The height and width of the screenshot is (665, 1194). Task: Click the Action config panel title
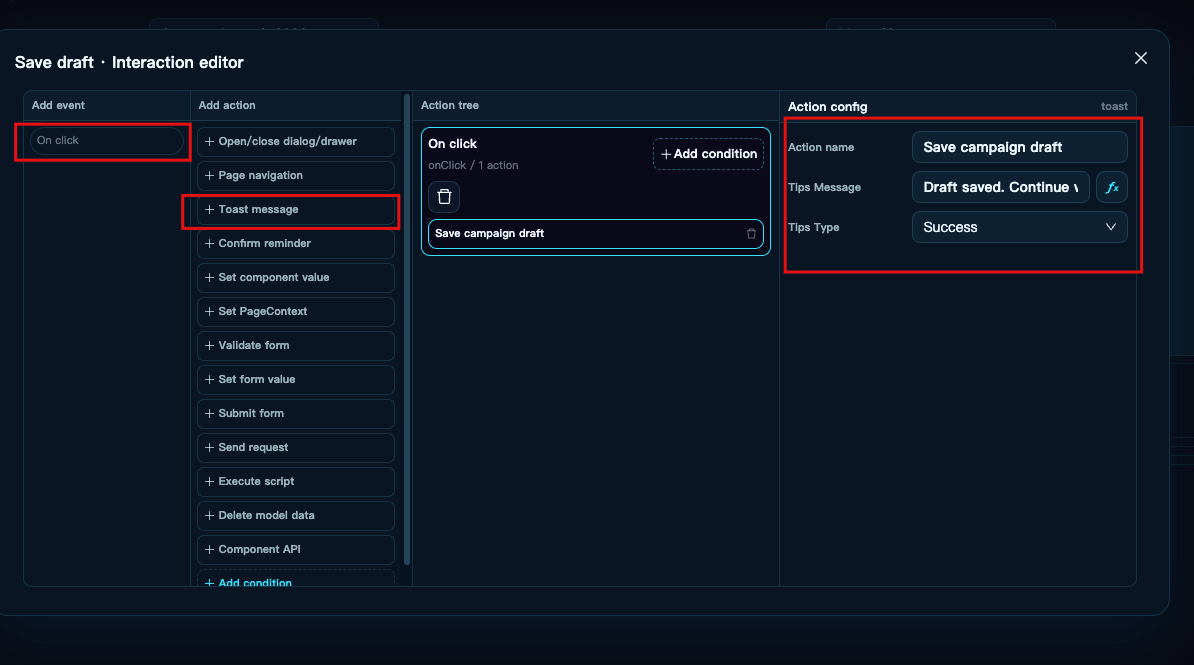827,107
